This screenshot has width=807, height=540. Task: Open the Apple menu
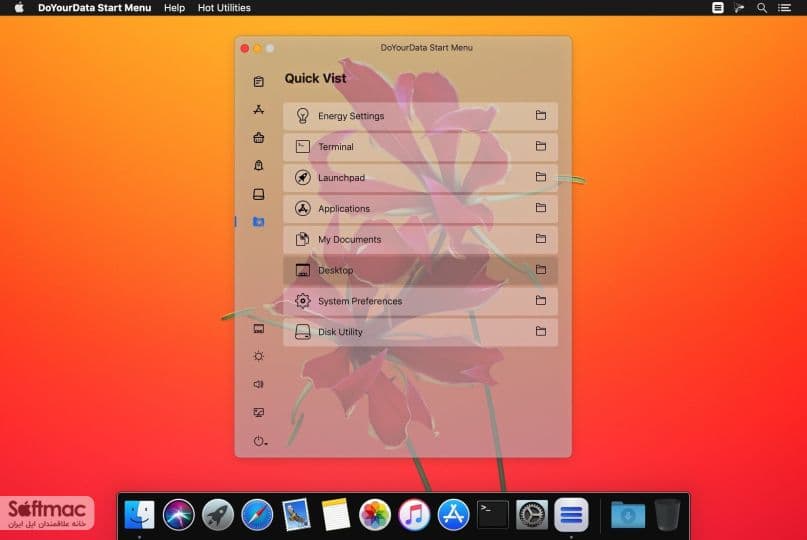coord(19,8)
